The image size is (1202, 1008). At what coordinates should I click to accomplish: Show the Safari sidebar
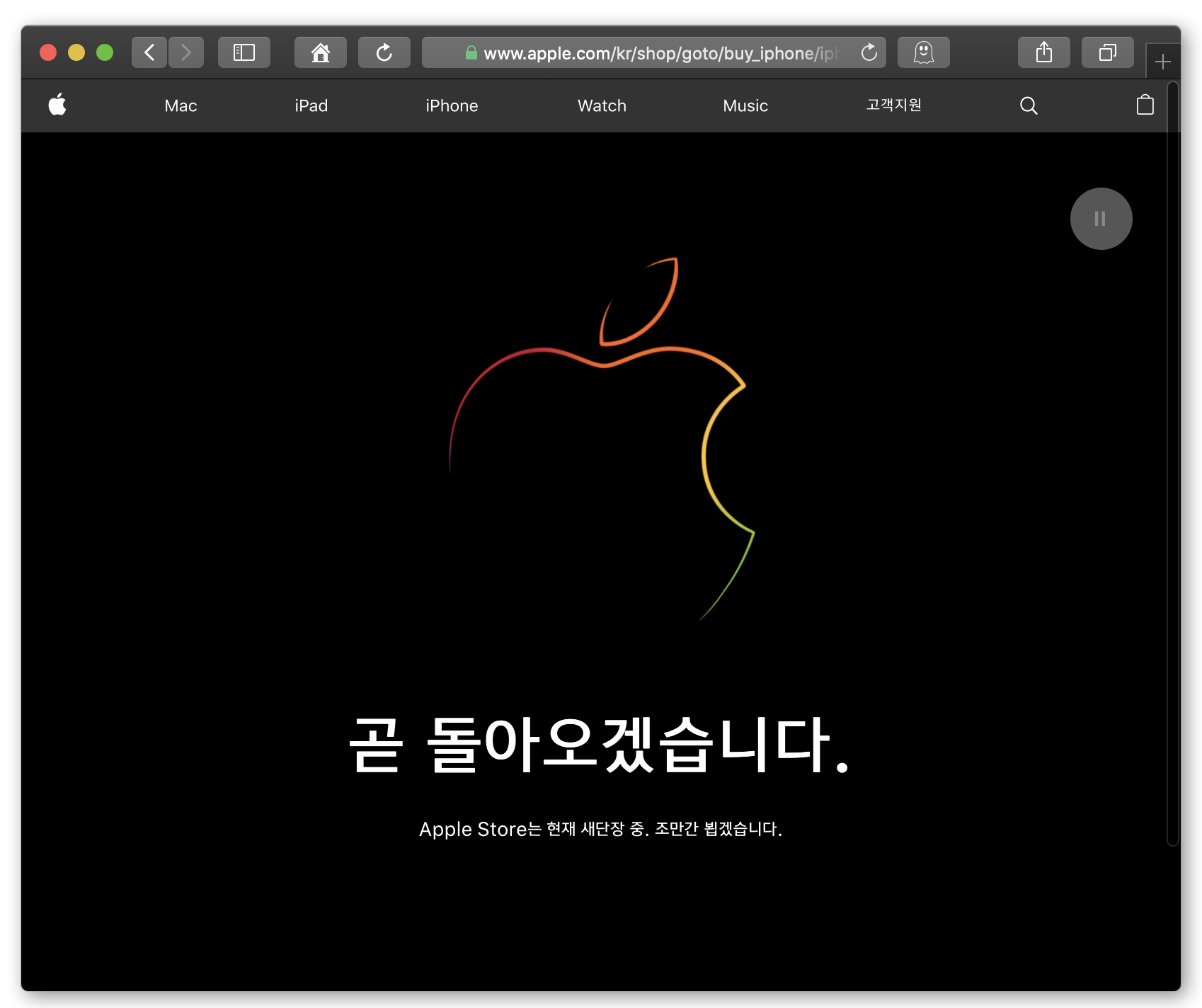pyautogui.click(x=244, y=52)
